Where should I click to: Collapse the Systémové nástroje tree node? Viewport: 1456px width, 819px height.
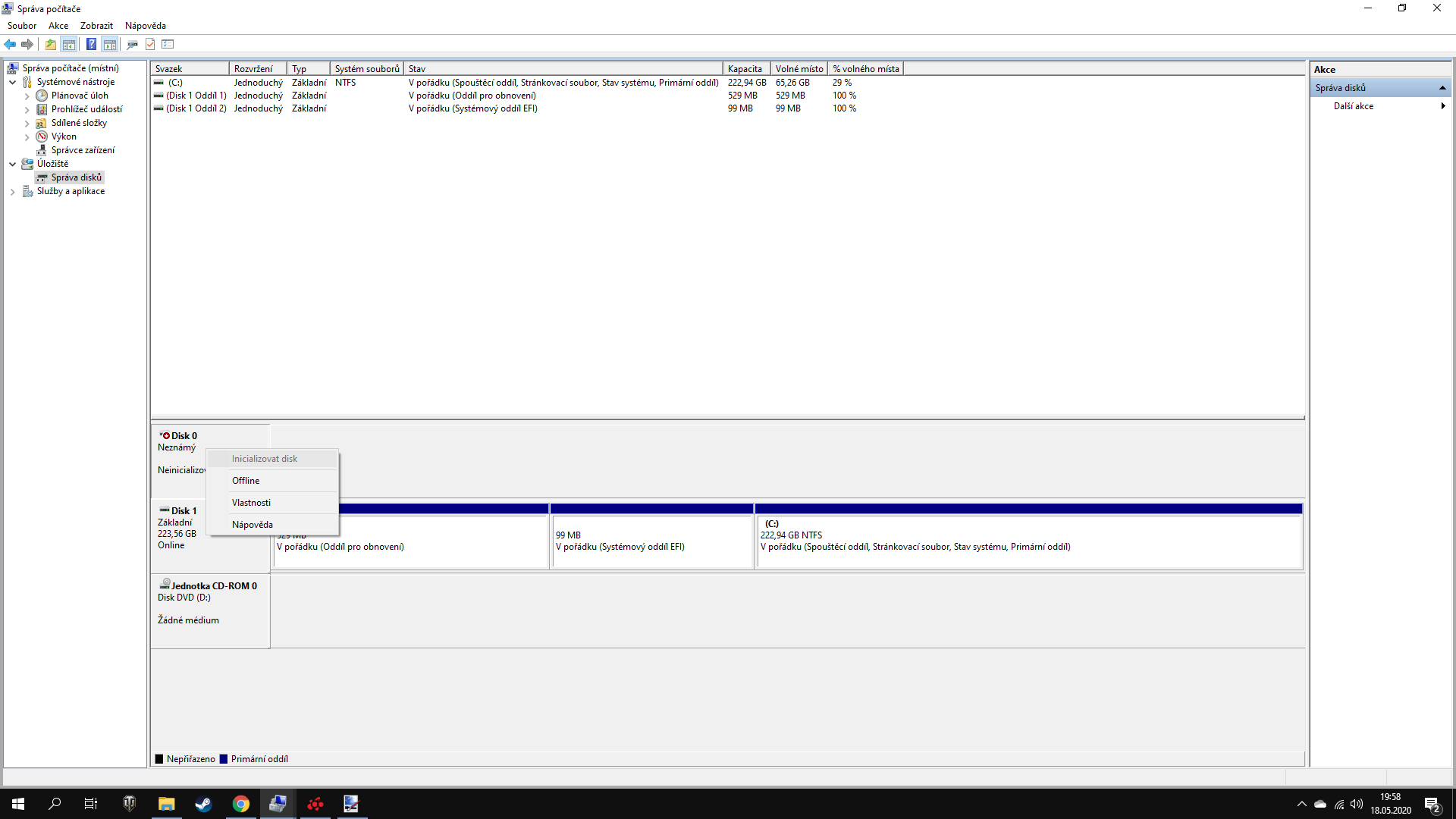(x=13, y=82)
